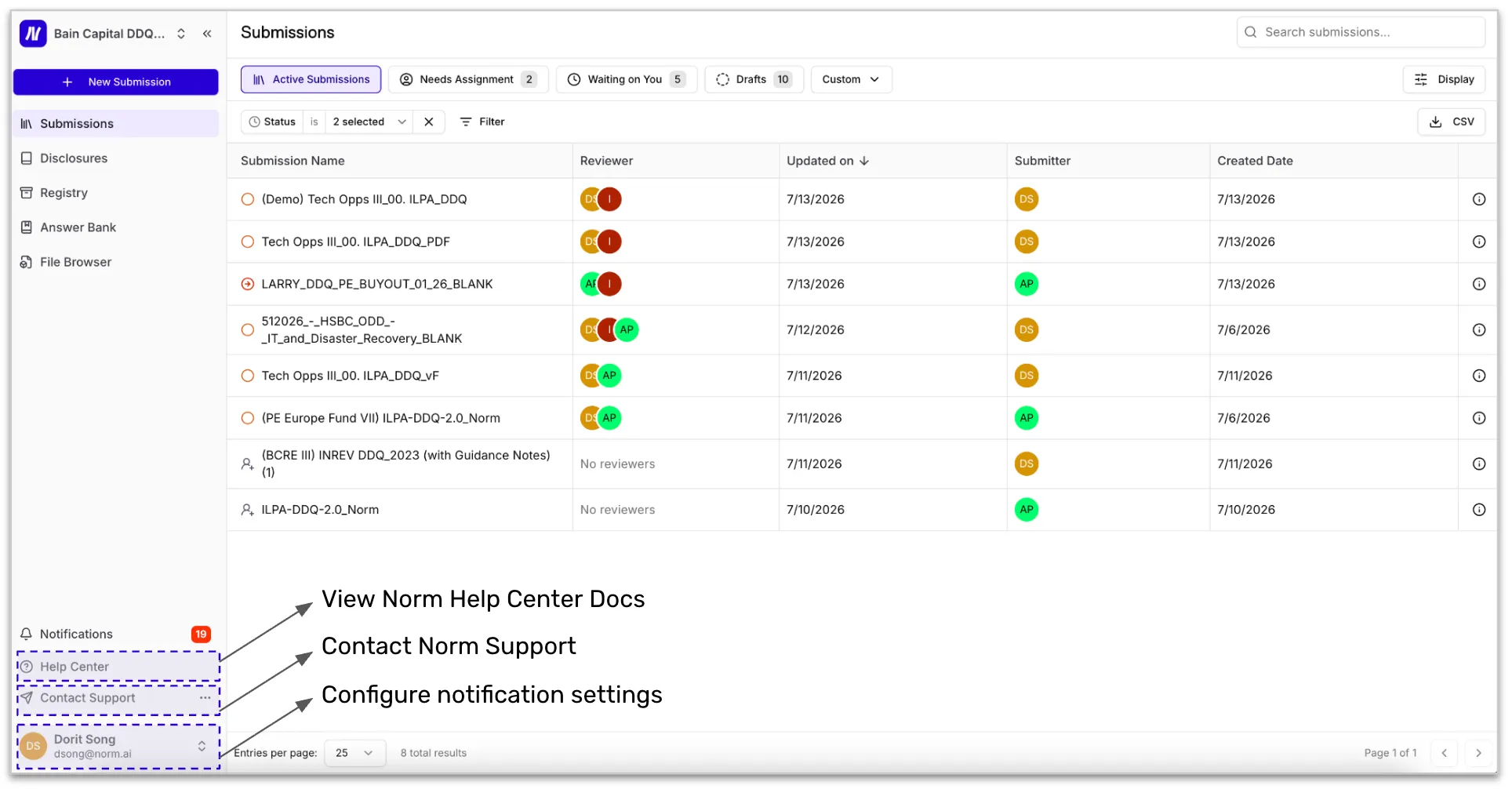
Task: Open the Answer Bank section
Action: click(115, 227)
